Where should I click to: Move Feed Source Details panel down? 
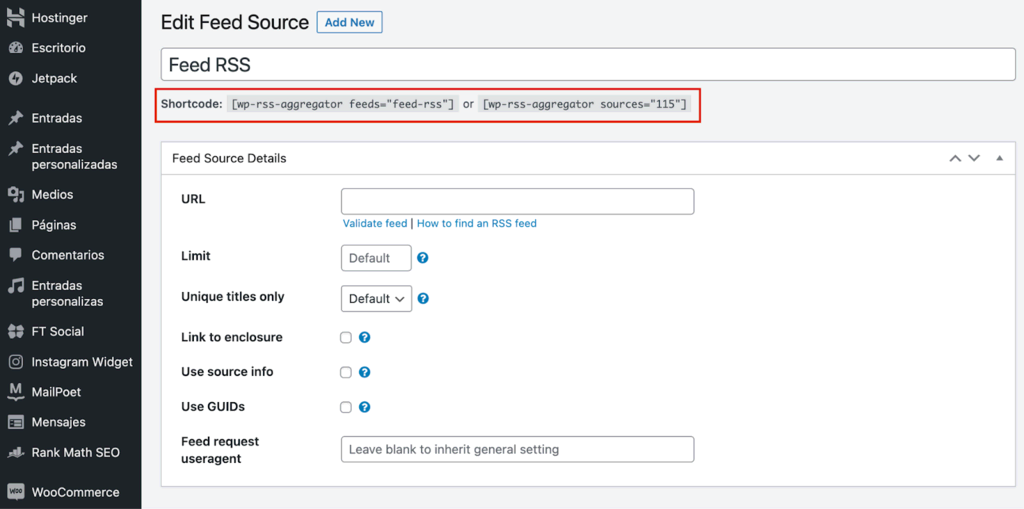pos(974,158)
